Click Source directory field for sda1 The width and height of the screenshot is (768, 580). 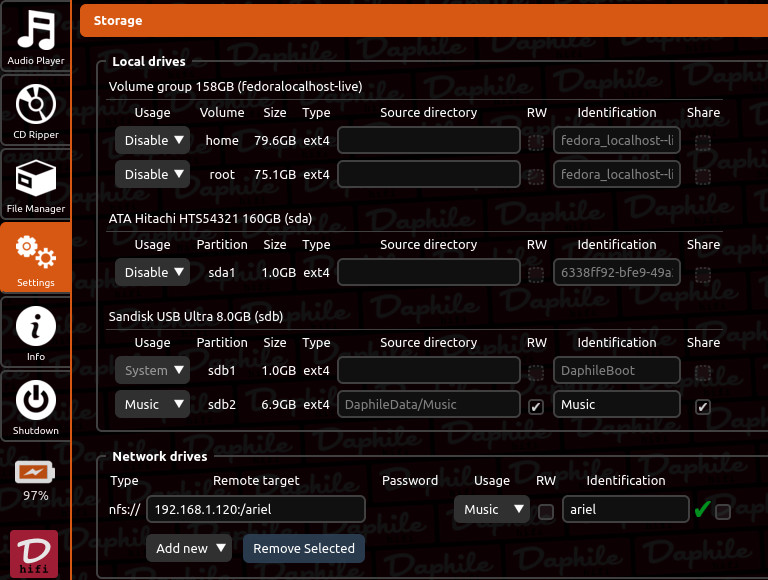click(x=429, y=272)
